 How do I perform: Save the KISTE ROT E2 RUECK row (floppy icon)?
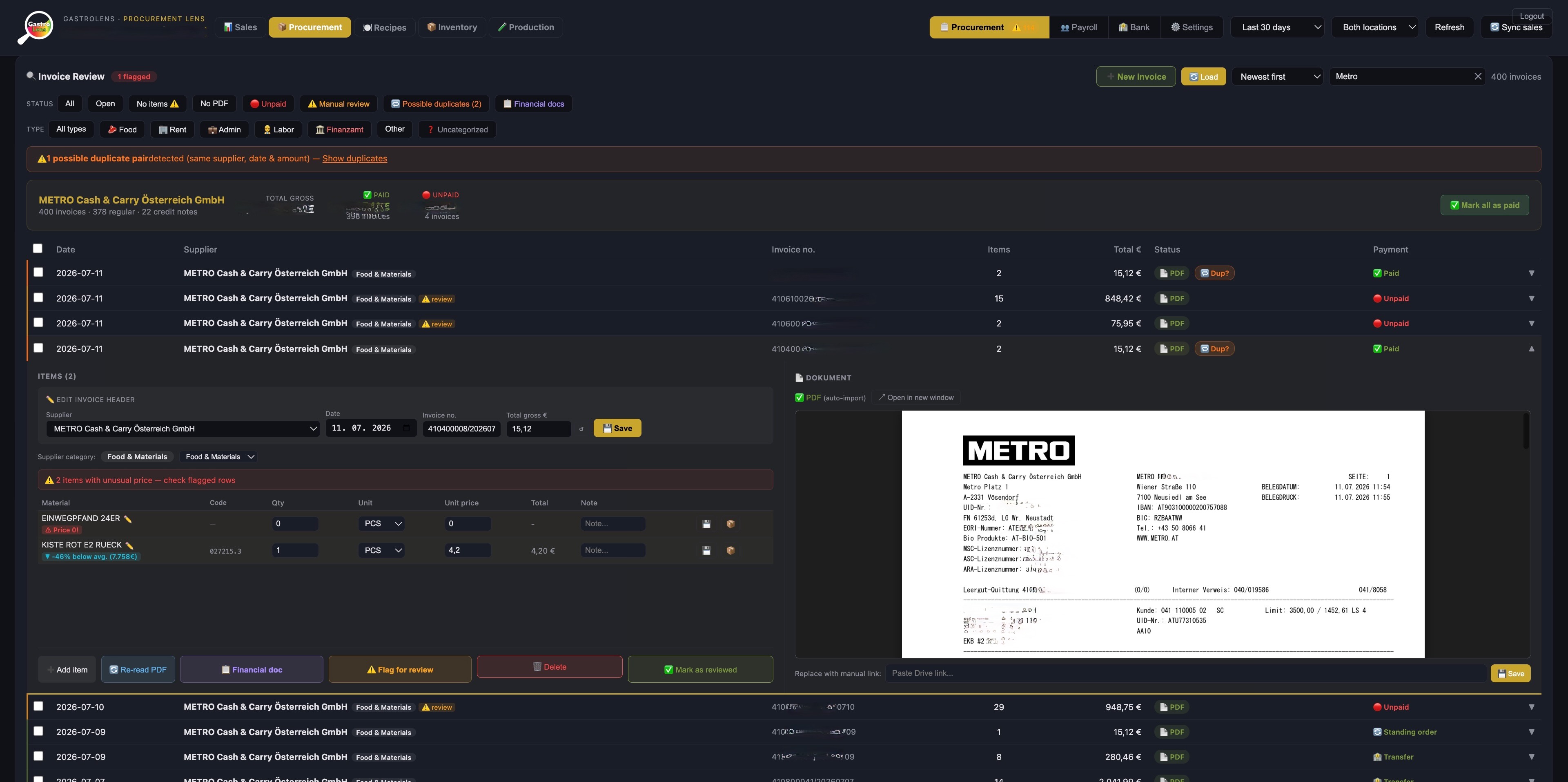coord(707,551)
